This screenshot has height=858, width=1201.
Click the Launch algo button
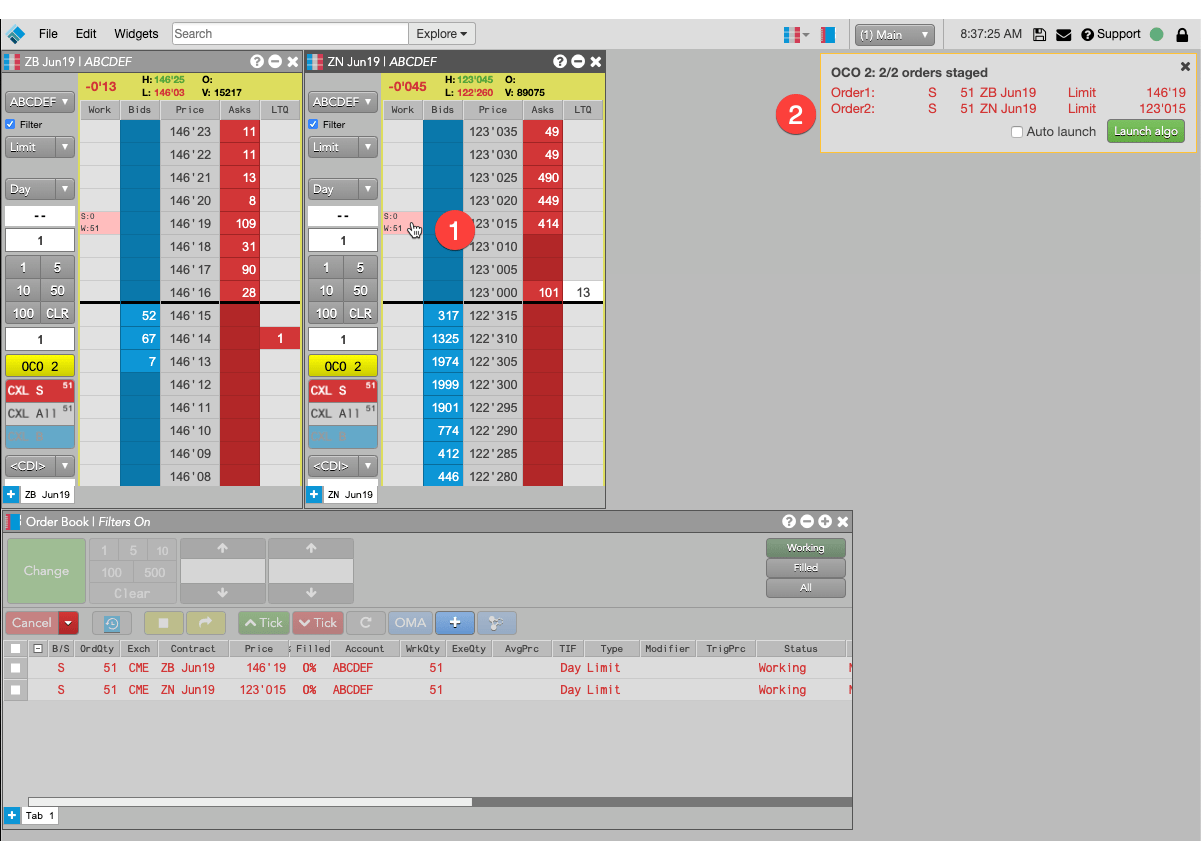pyautogui.click(x=1146, y=132)
